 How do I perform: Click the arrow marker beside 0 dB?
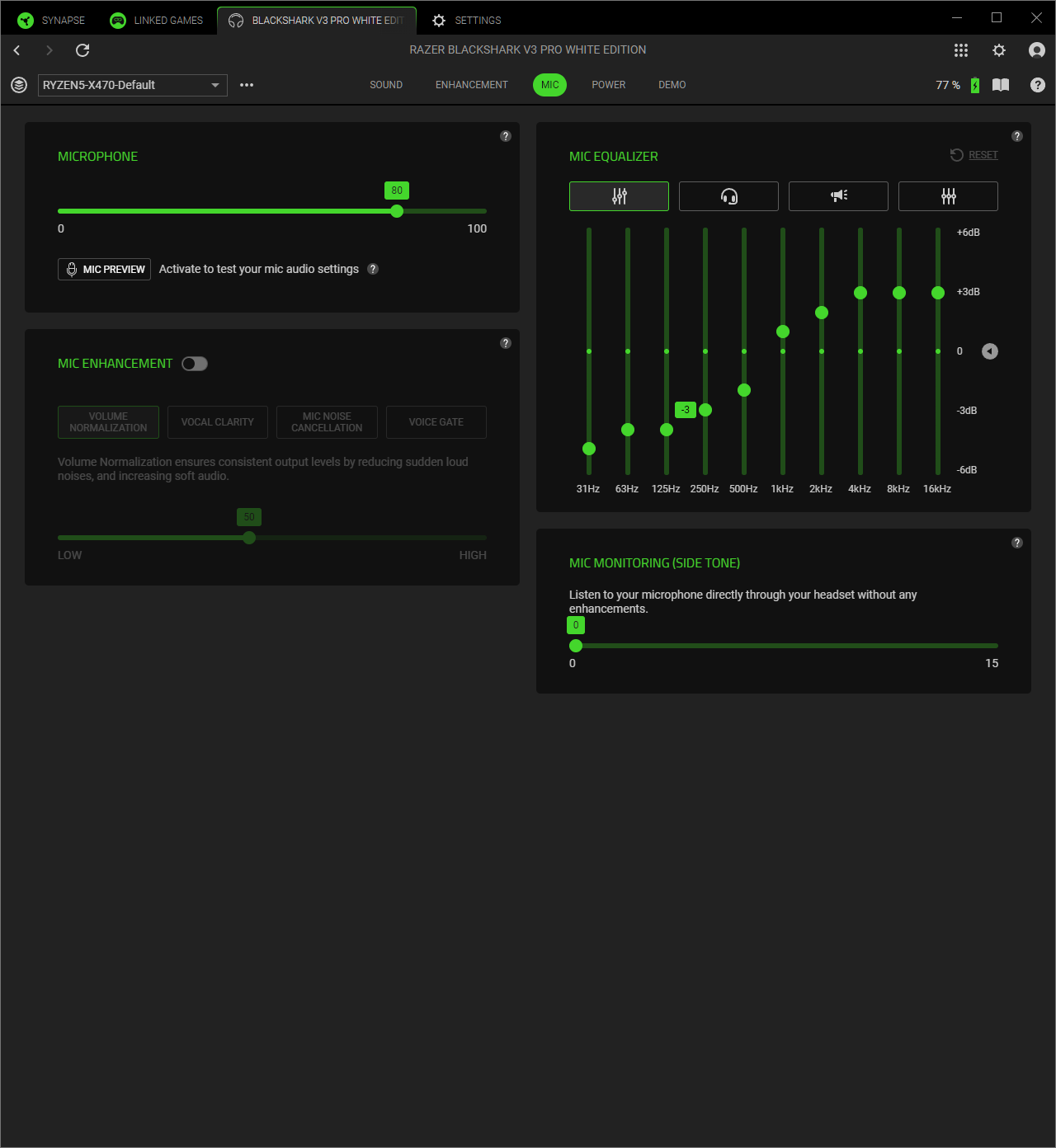pos(990,351)
